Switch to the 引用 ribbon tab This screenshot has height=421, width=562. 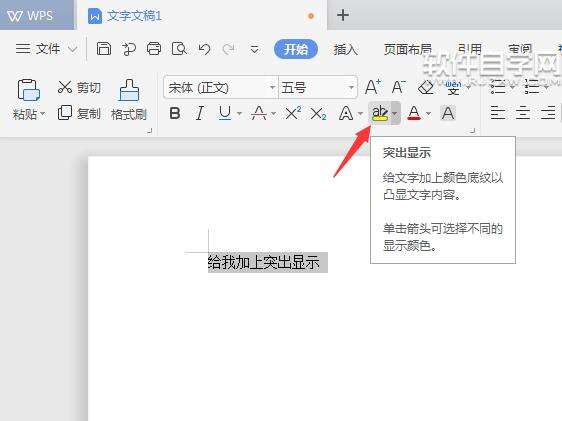pos(470,49)
